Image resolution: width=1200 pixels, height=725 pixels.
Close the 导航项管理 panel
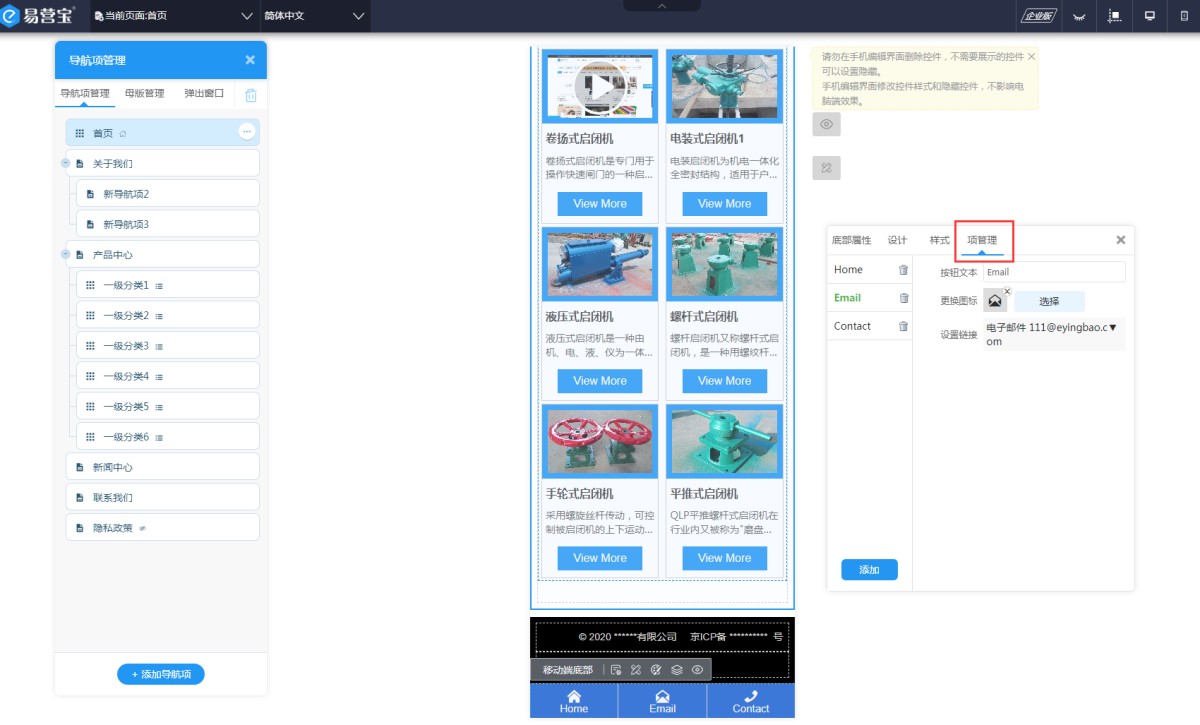tap(250, 60)
